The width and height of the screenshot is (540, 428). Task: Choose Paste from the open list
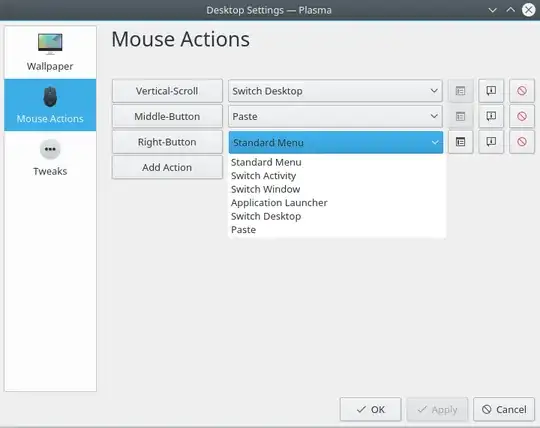[337, 230]
